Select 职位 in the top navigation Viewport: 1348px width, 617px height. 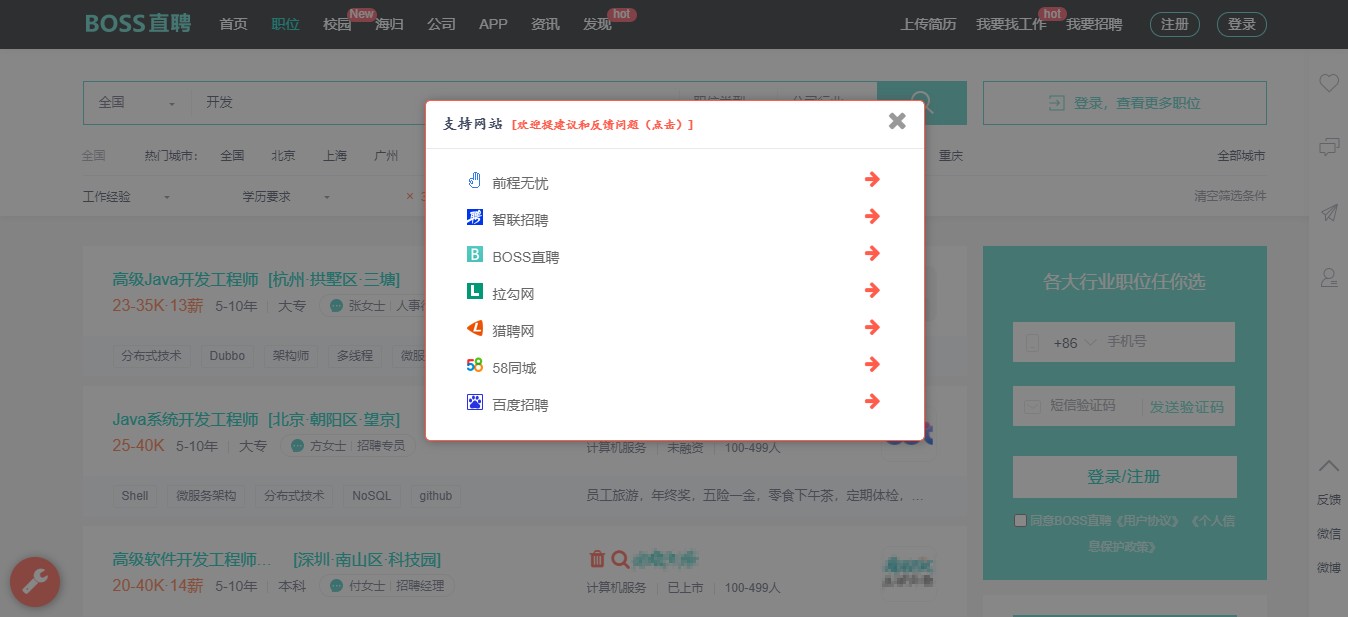(285, 24)
